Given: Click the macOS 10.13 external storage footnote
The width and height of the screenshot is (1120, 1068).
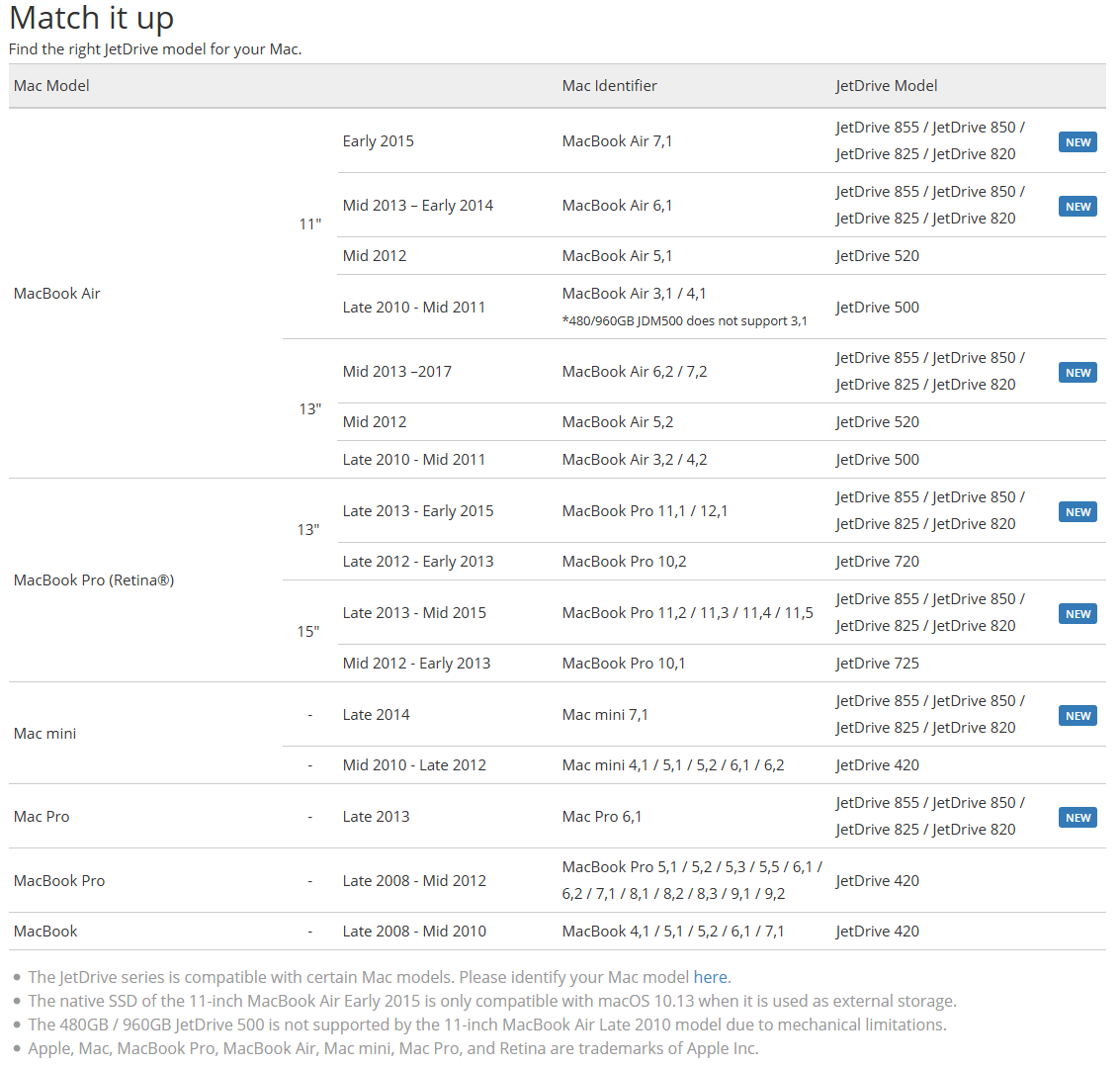Looking at the screenshot, I should pos(492,1001).
